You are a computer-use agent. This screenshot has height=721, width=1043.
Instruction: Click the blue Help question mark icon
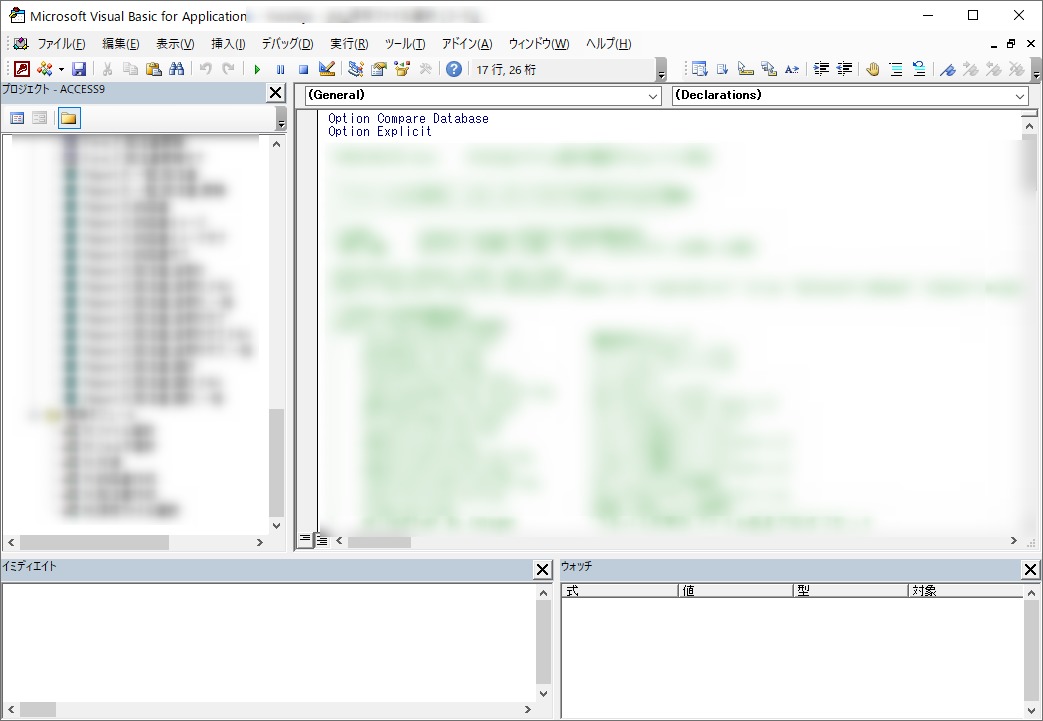(x=454, y=69)
